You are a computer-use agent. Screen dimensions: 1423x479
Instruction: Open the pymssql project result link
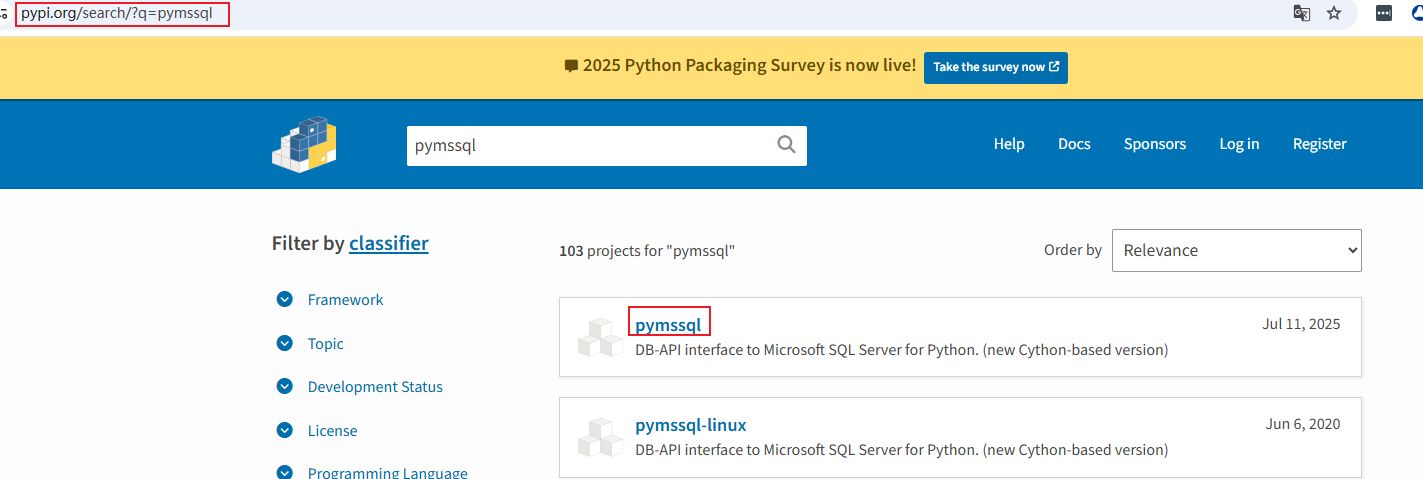coord(668,324)
